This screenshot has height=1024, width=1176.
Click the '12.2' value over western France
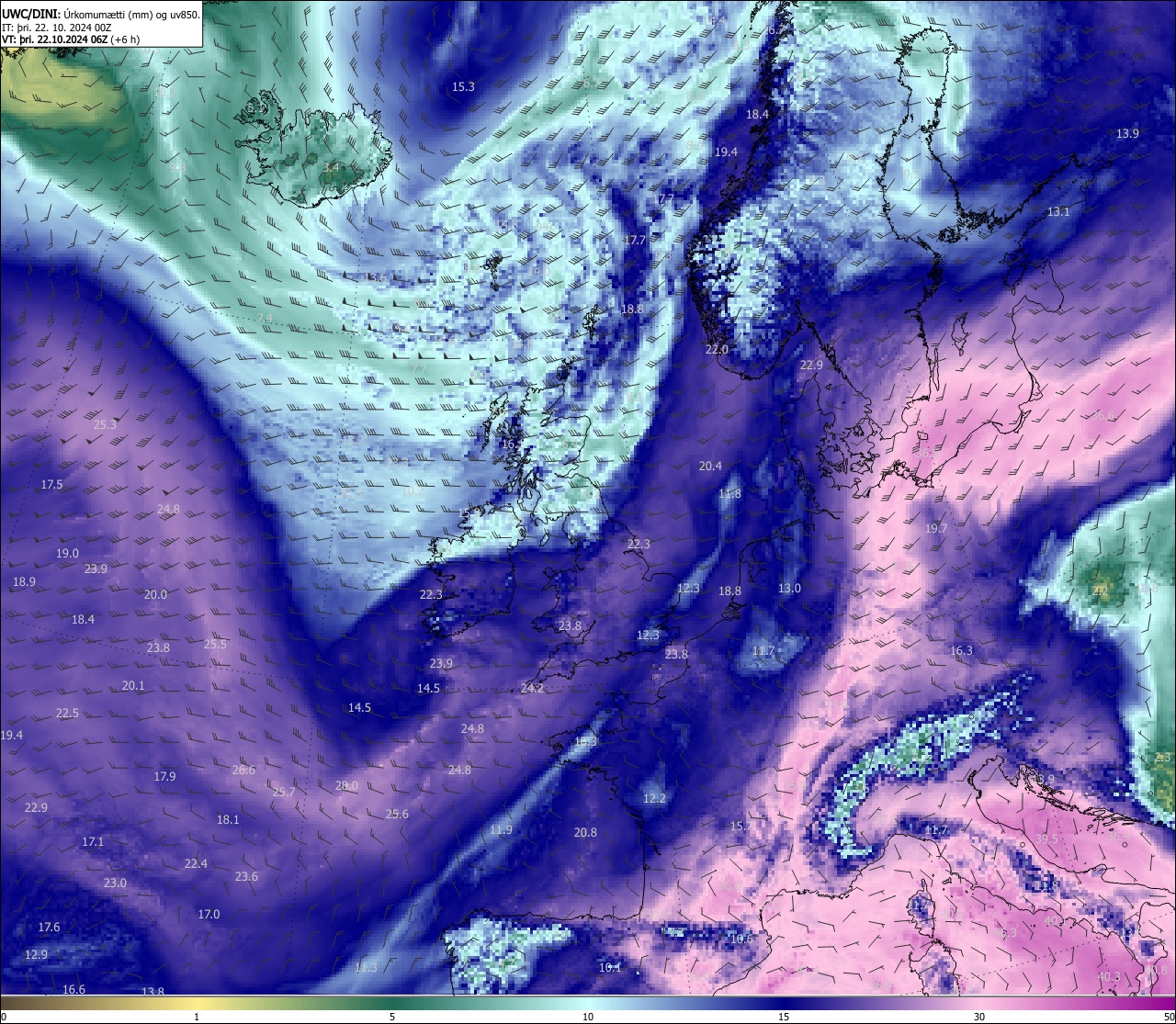tap(654, 799)
